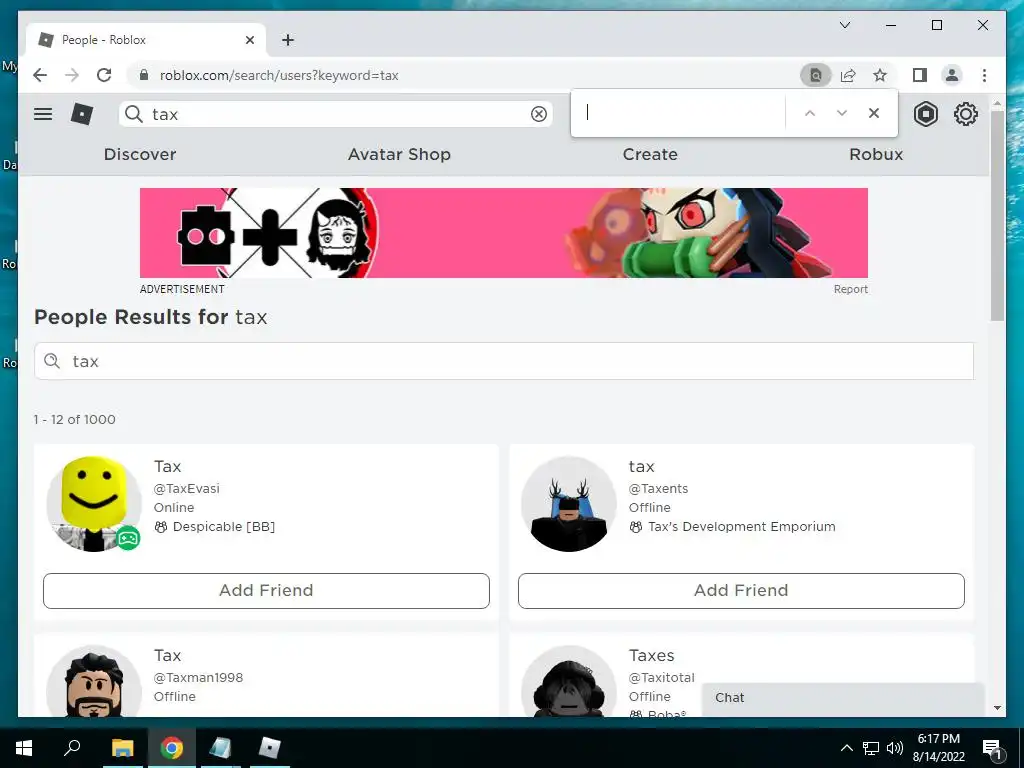Open Chrome three-dot menu
Viewport: 1024px width, 768px height.
point(984,75)
